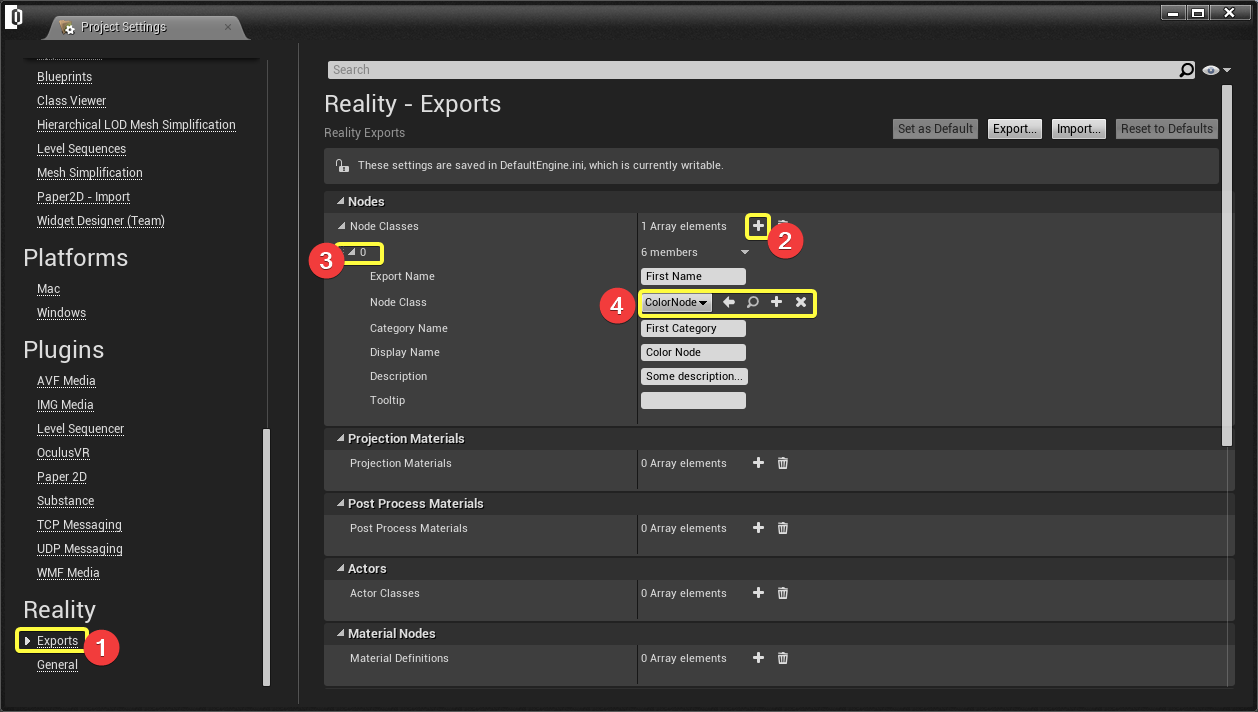Open the 6 members dropdown arrow
Screen dimensions: 1258x712
[744, 253]
